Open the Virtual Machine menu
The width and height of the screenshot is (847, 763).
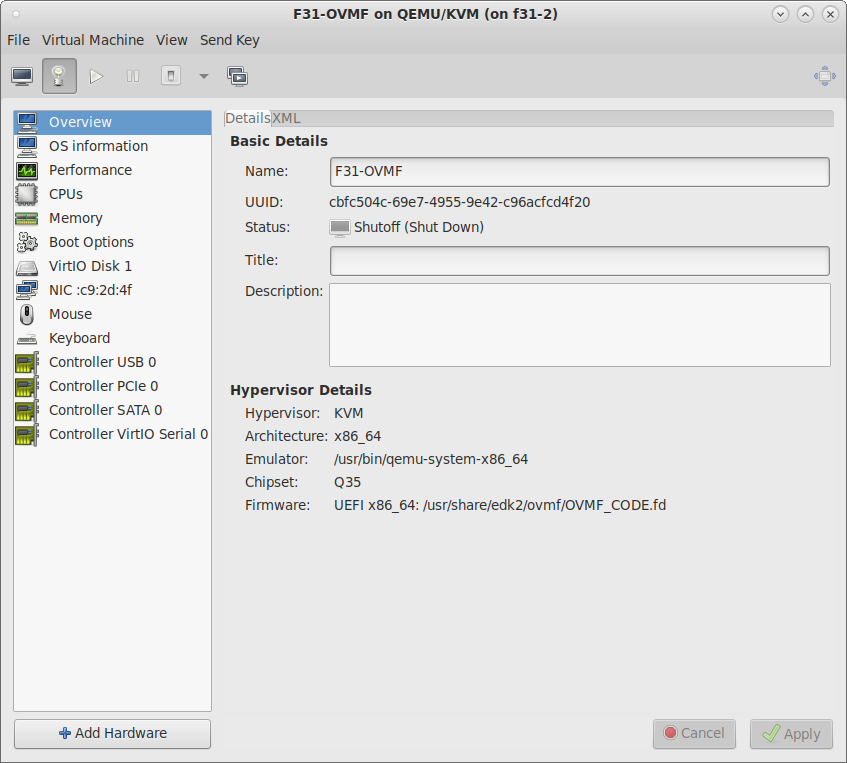(x=93, y=40)
